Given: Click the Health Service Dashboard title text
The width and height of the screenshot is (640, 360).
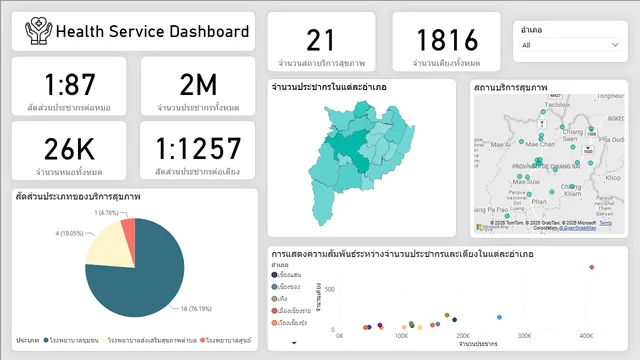Looking at the screenshot, I should pyautogui.click(x=152, y=31).
